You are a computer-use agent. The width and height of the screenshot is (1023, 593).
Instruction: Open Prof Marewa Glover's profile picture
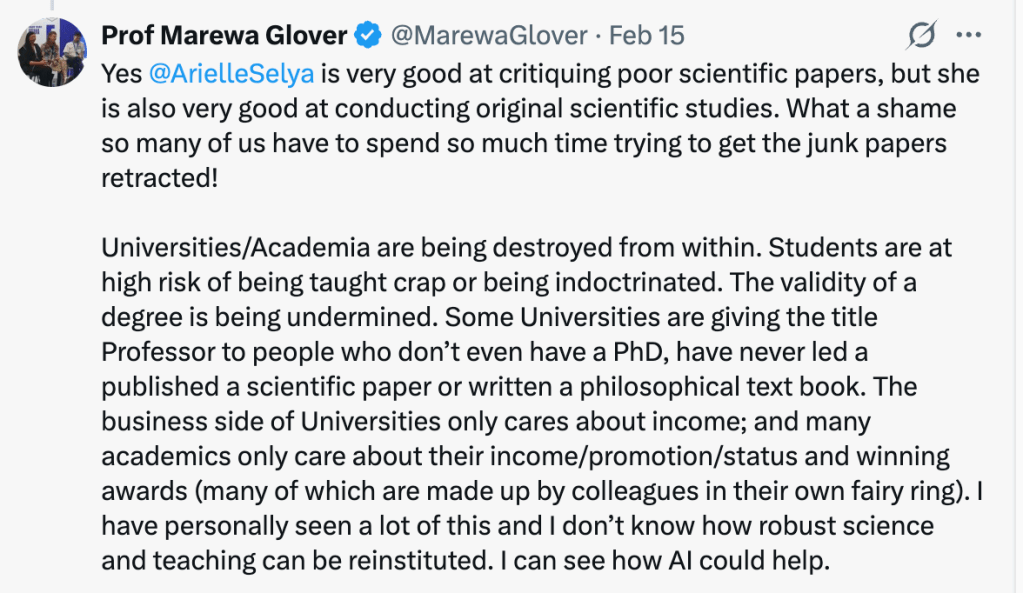tap(52, 50)
